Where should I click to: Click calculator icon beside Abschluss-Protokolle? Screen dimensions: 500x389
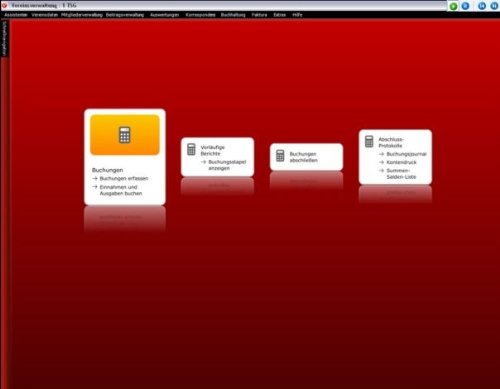click(x=369, y=141)
